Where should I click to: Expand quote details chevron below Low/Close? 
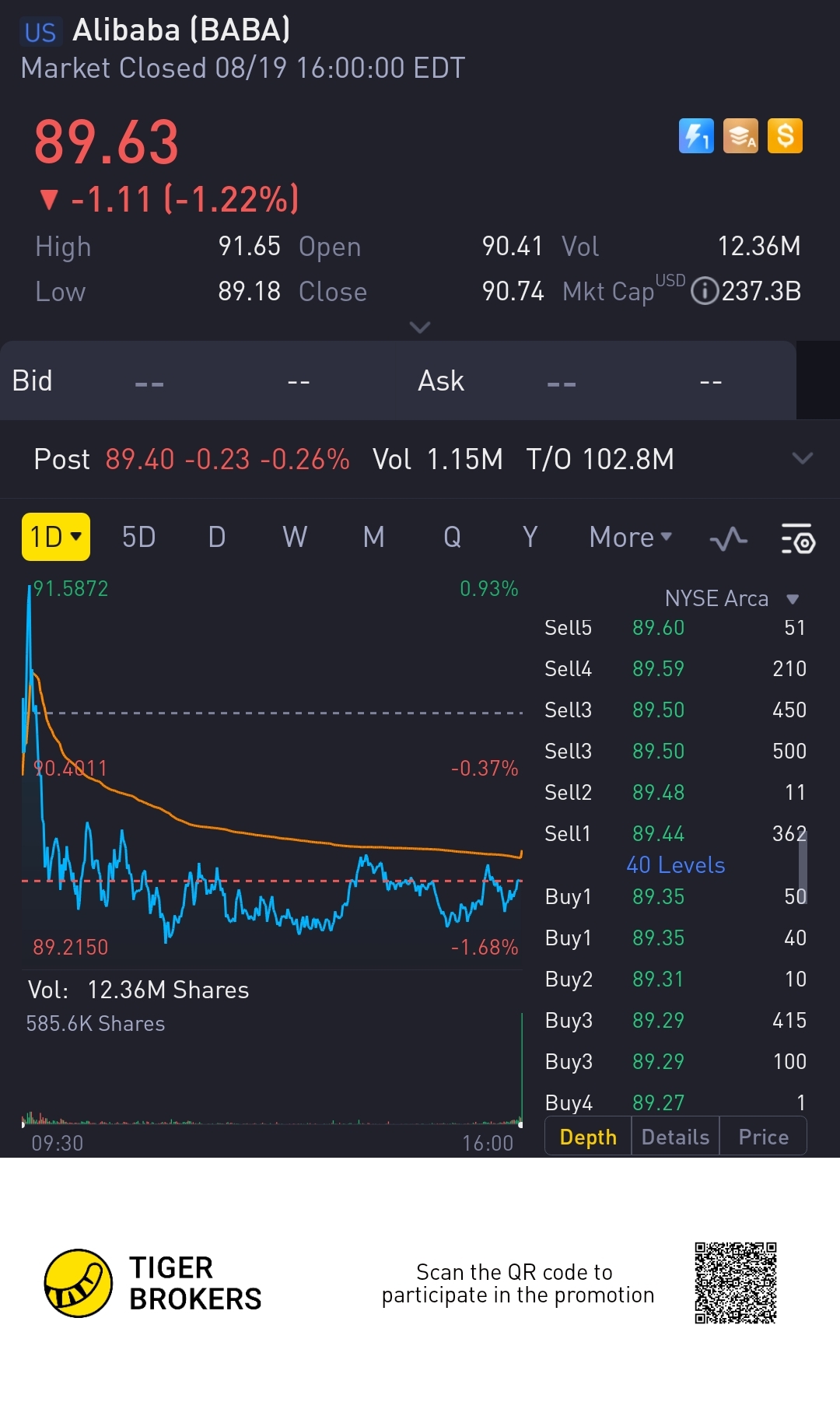pyautogui.click(x=420, y=327)
